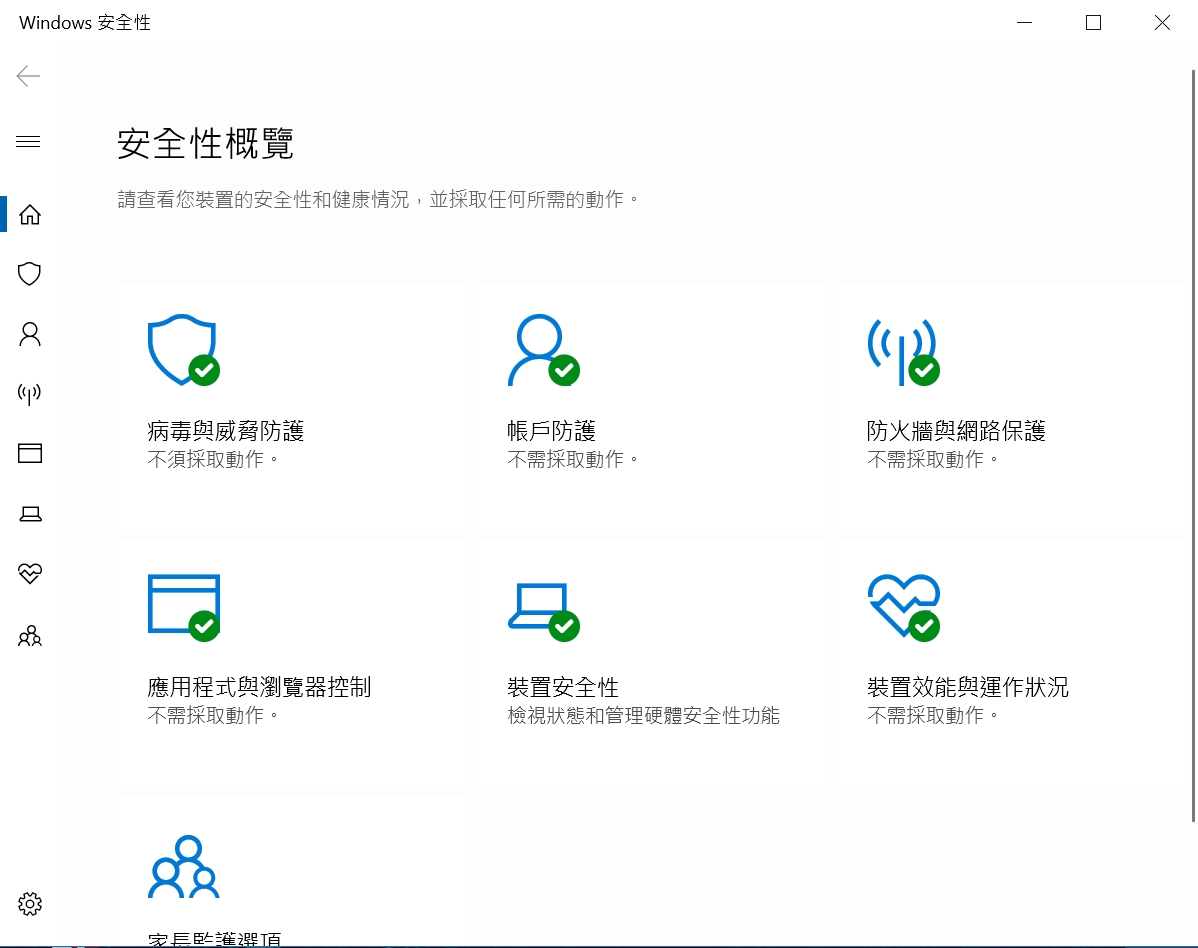Screen dimensions: 1198x948
Task: Open 應用程式與瀏覽器控制 card title
Action: (259, 687)
